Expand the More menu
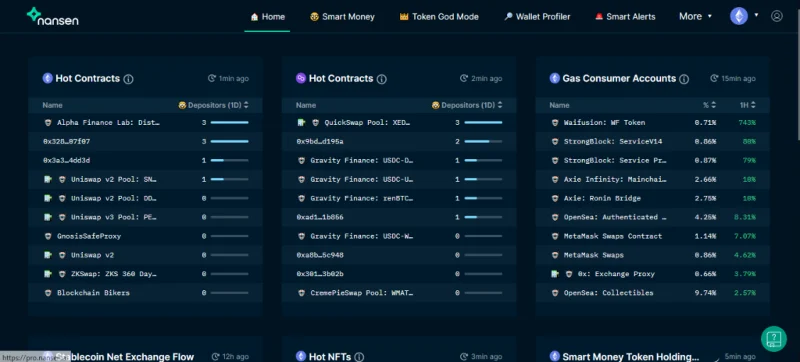Viewport: 800px width, 362px height. point(695,16)
